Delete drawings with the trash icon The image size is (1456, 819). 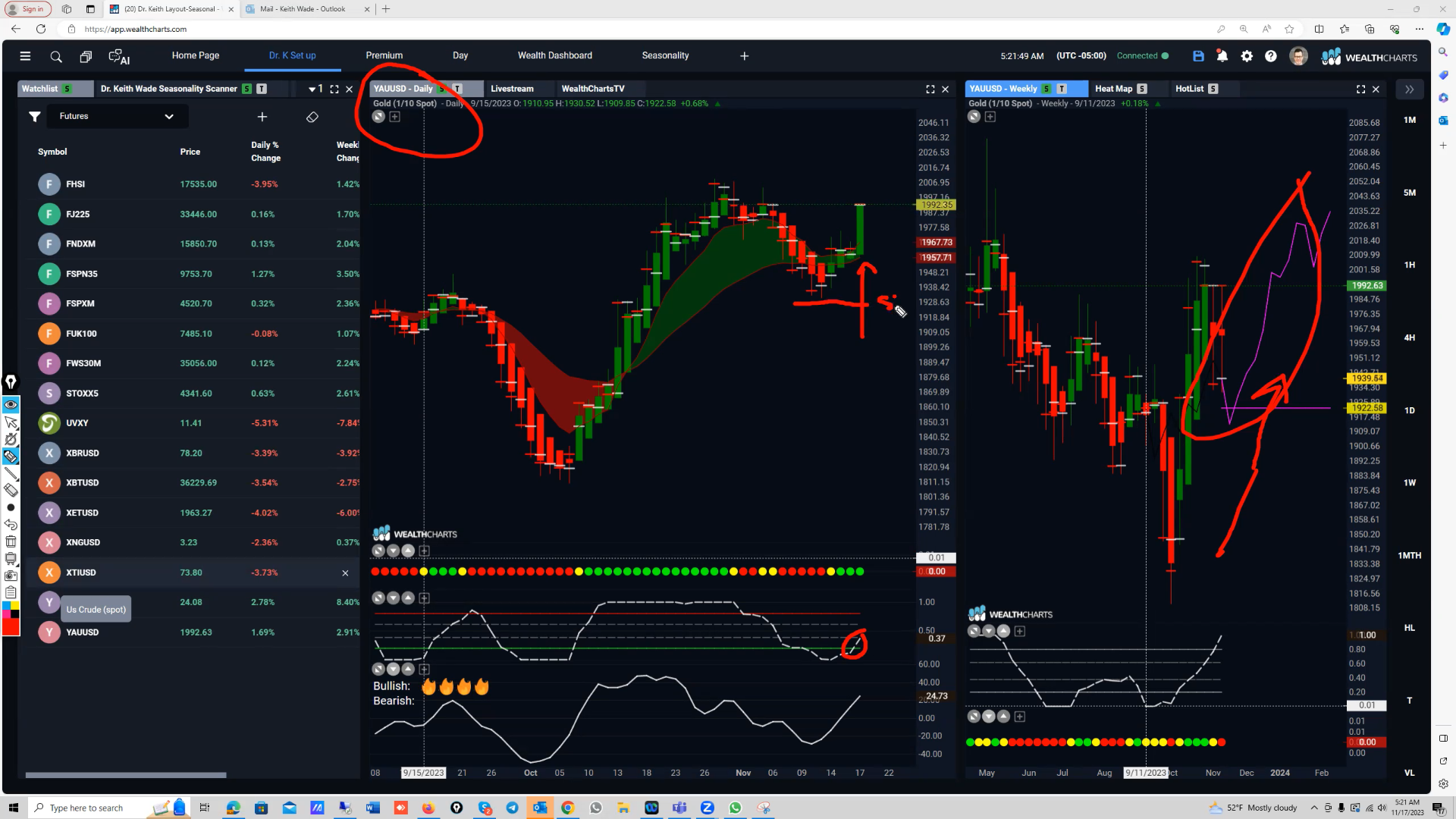pyautogui.click(x=11, y=541)
